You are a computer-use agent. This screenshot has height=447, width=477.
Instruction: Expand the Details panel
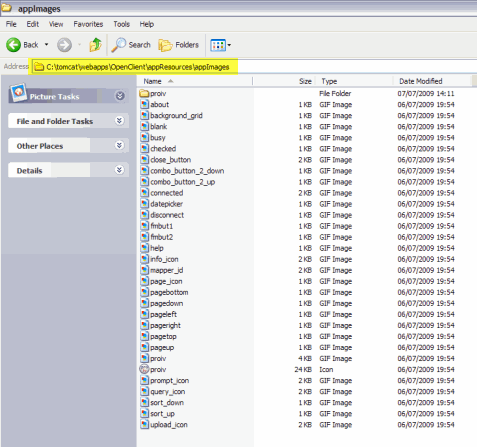coord(119,170)
